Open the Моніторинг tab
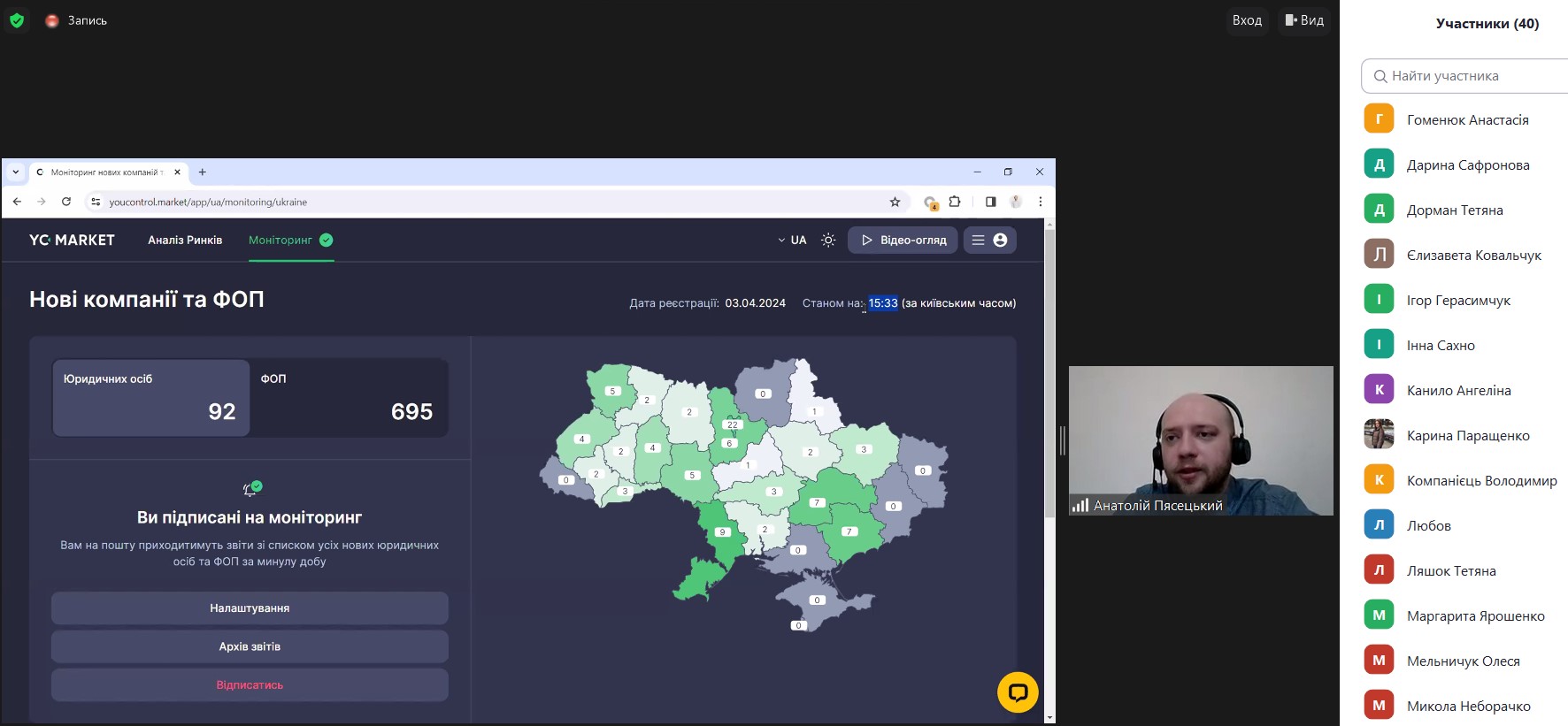The image size is (1568, 726). tap(291, 240)
